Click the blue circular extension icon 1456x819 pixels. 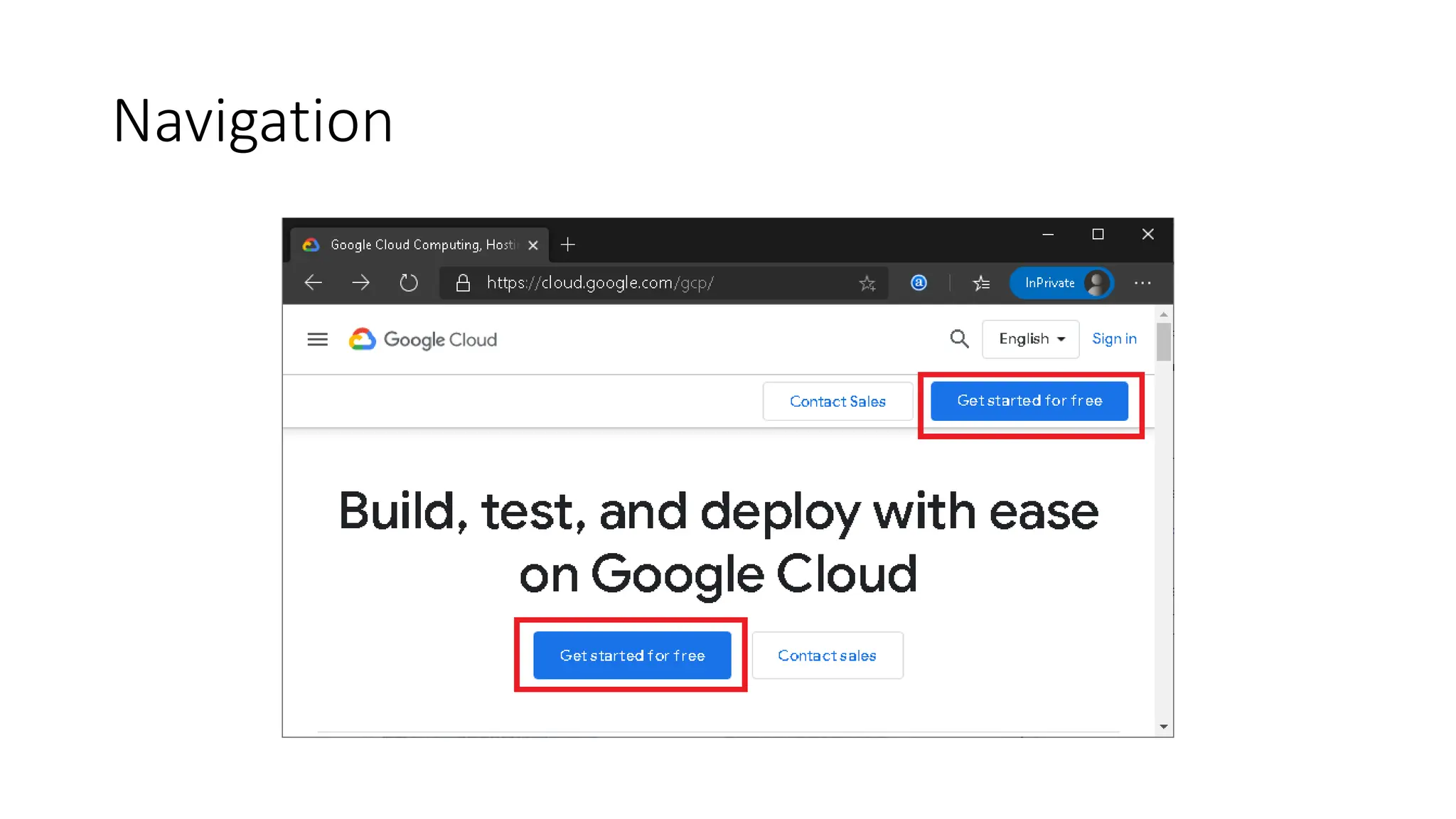point(919,283)
